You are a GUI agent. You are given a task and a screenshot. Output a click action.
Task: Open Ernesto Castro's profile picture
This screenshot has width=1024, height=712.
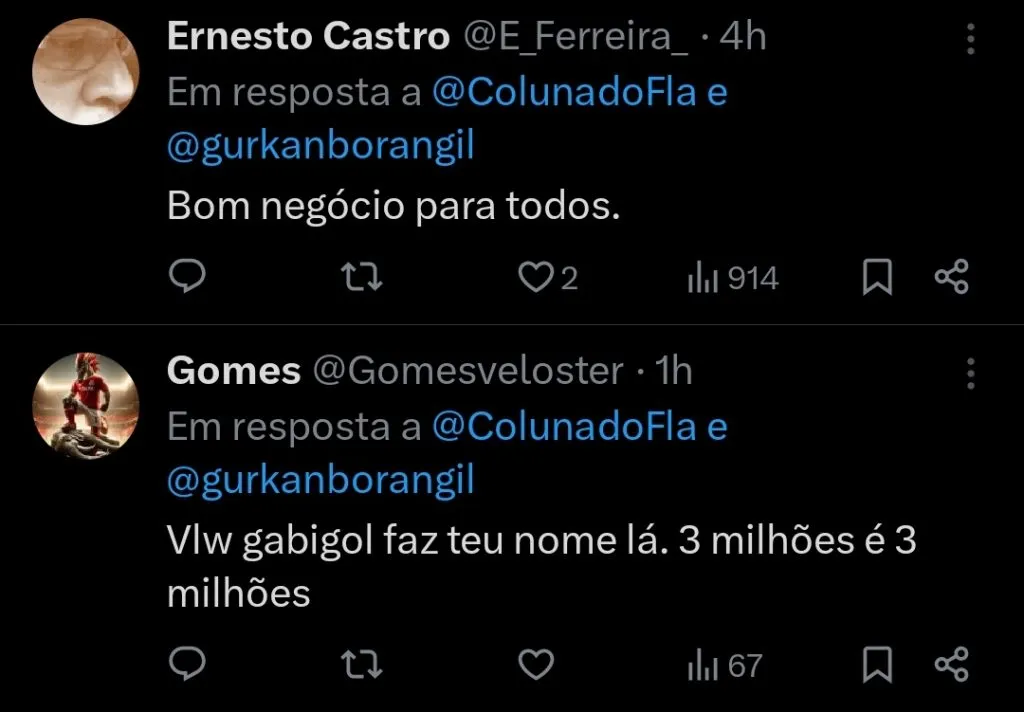pos(86,67)
